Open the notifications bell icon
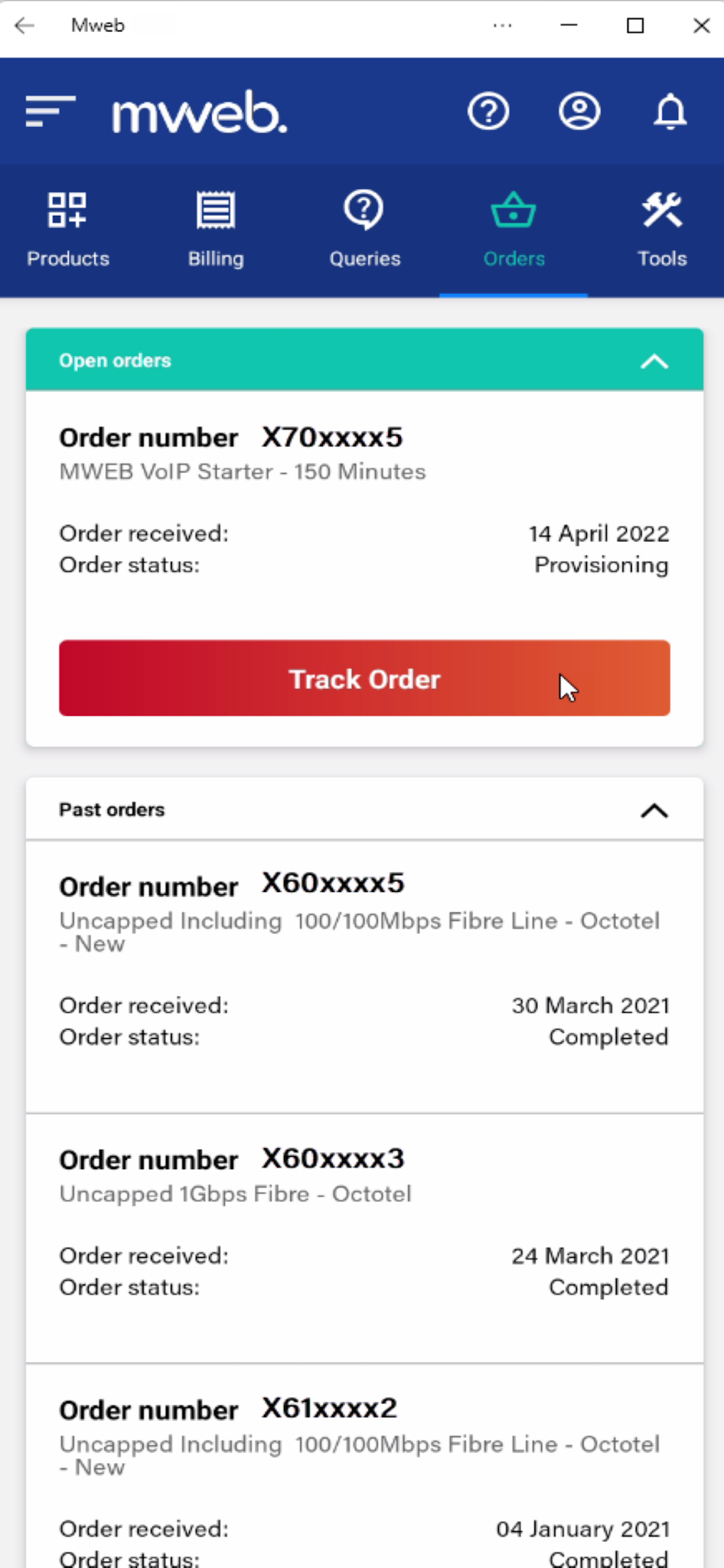Image resolution: width=724 pixels, height=1568 pixels. click(670, 111)
